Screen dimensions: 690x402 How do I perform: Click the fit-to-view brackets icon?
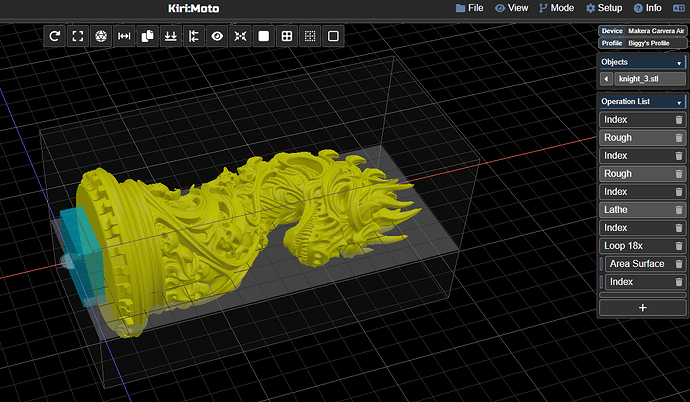[x=78, y=36]
